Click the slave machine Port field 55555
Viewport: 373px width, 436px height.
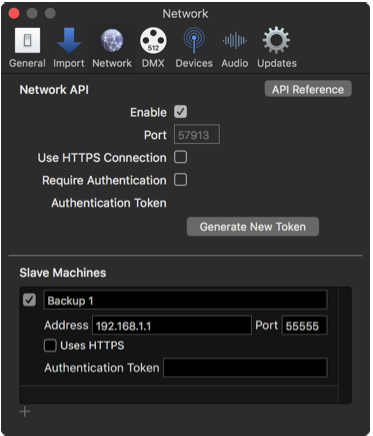304,325
